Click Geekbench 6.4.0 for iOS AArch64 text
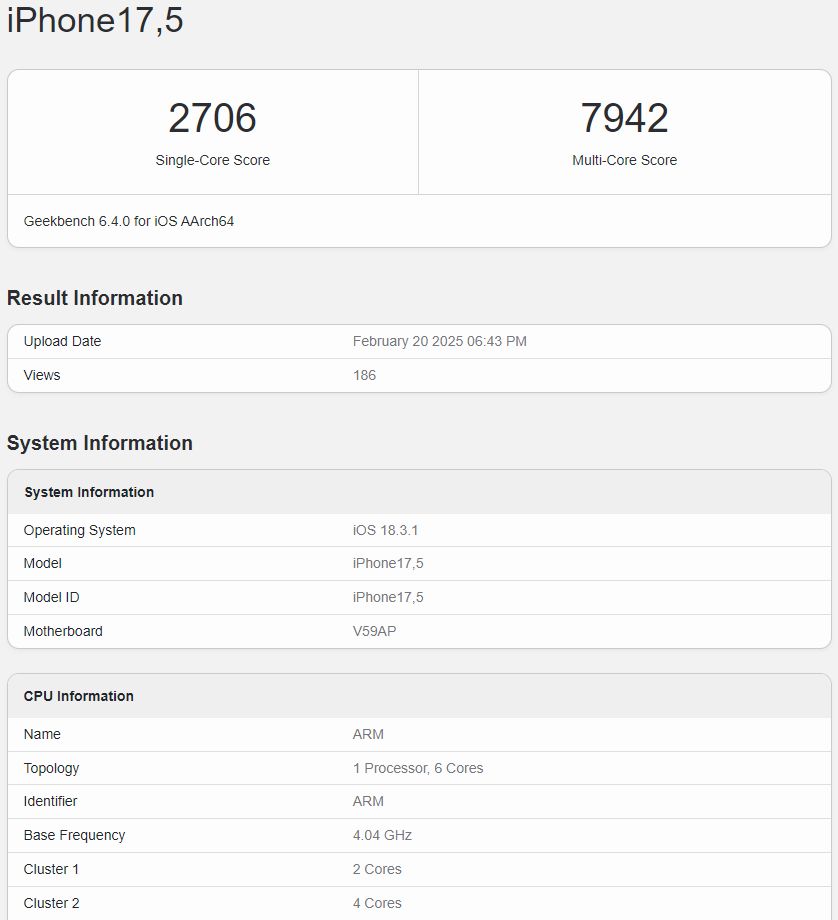 129,221
